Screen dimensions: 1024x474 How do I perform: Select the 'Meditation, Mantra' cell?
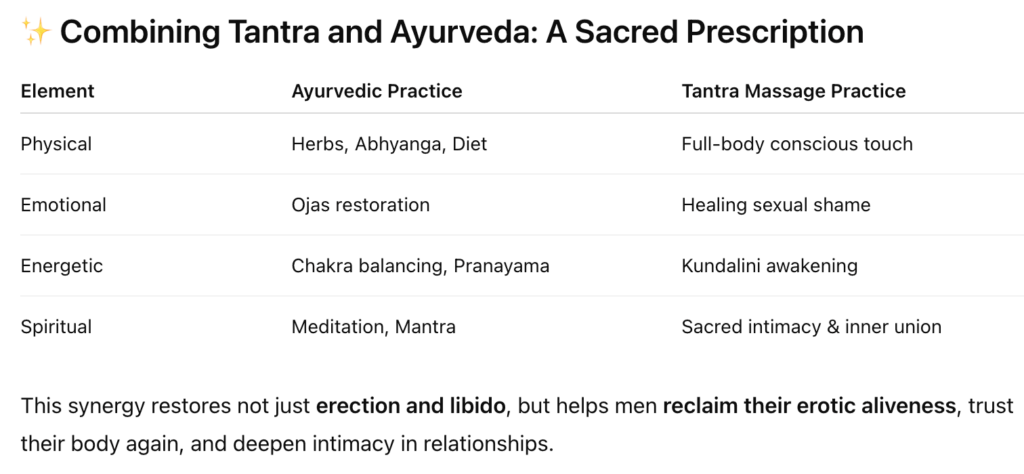[x=373, y=327]
